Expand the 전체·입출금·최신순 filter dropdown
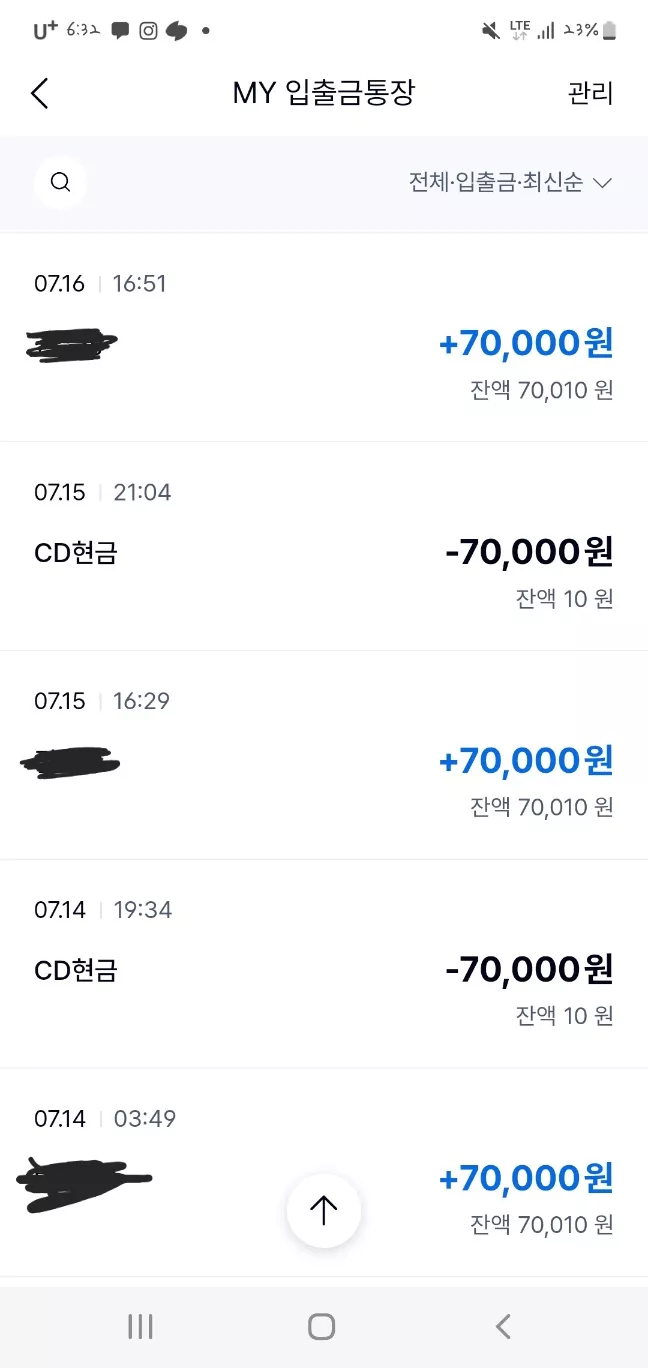 pos(510,183)
